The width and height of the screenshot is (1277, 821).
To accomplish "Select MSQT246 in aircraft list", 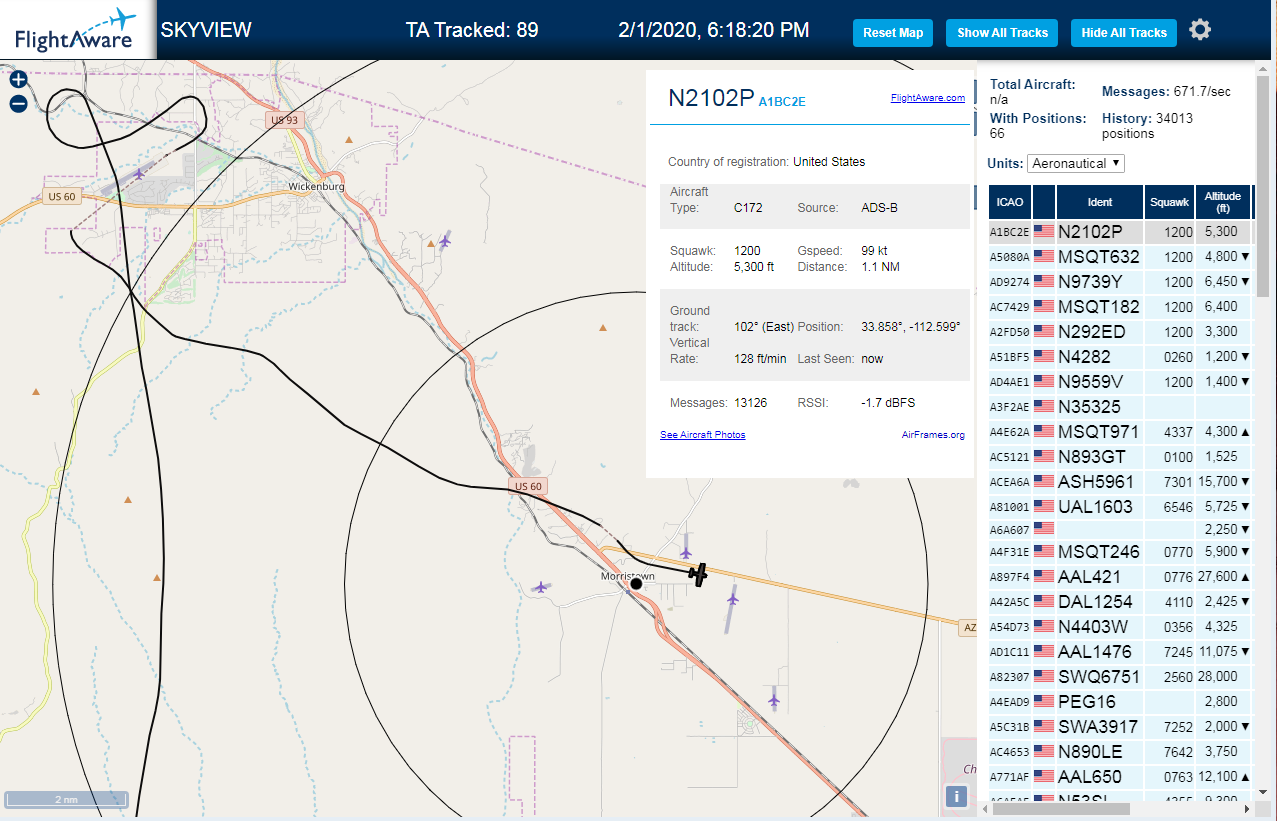I will tap(1098, 552).
